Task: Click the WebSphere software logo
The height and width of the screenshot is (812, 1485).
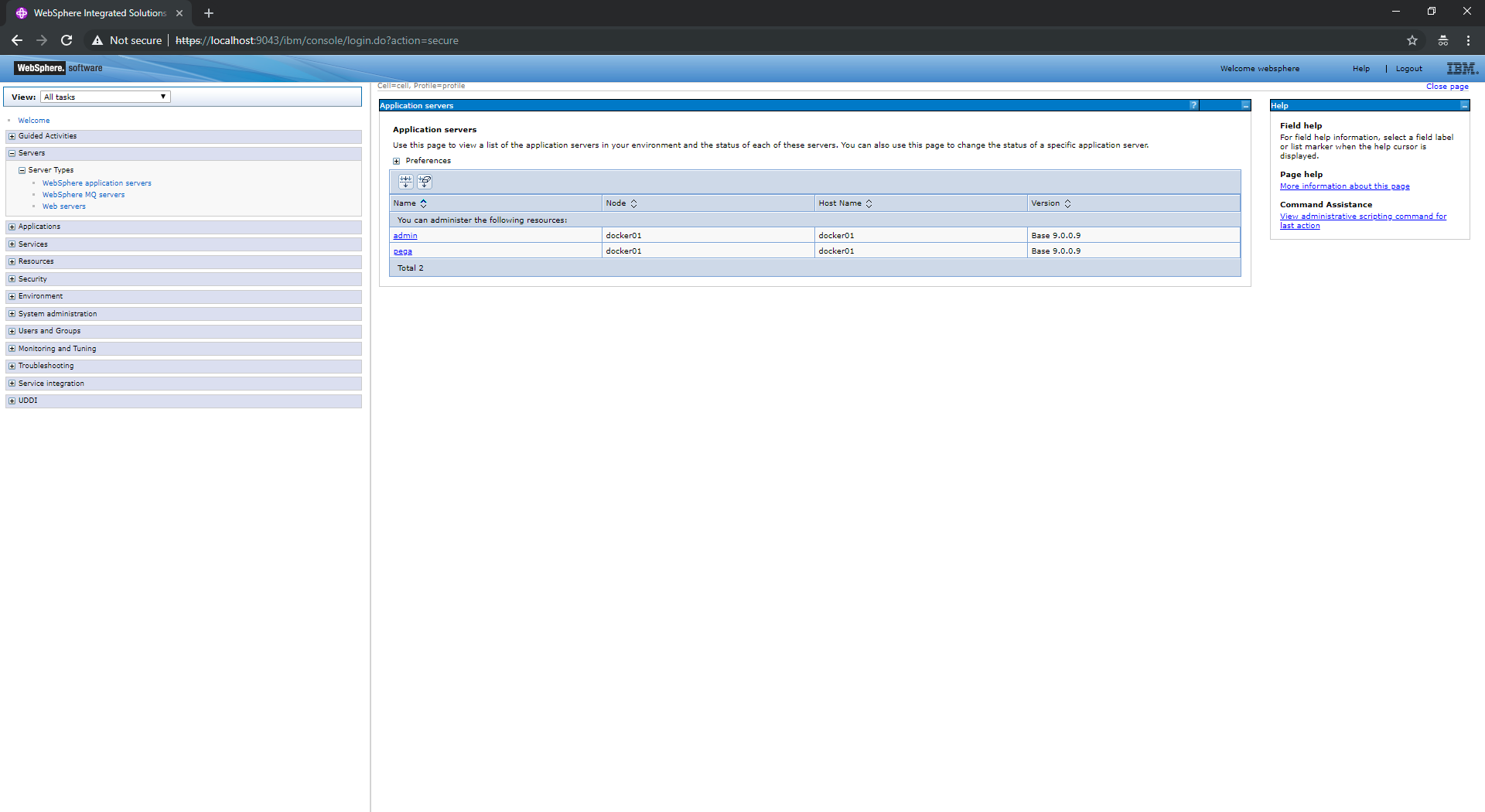Action: [x=59, y=68]
